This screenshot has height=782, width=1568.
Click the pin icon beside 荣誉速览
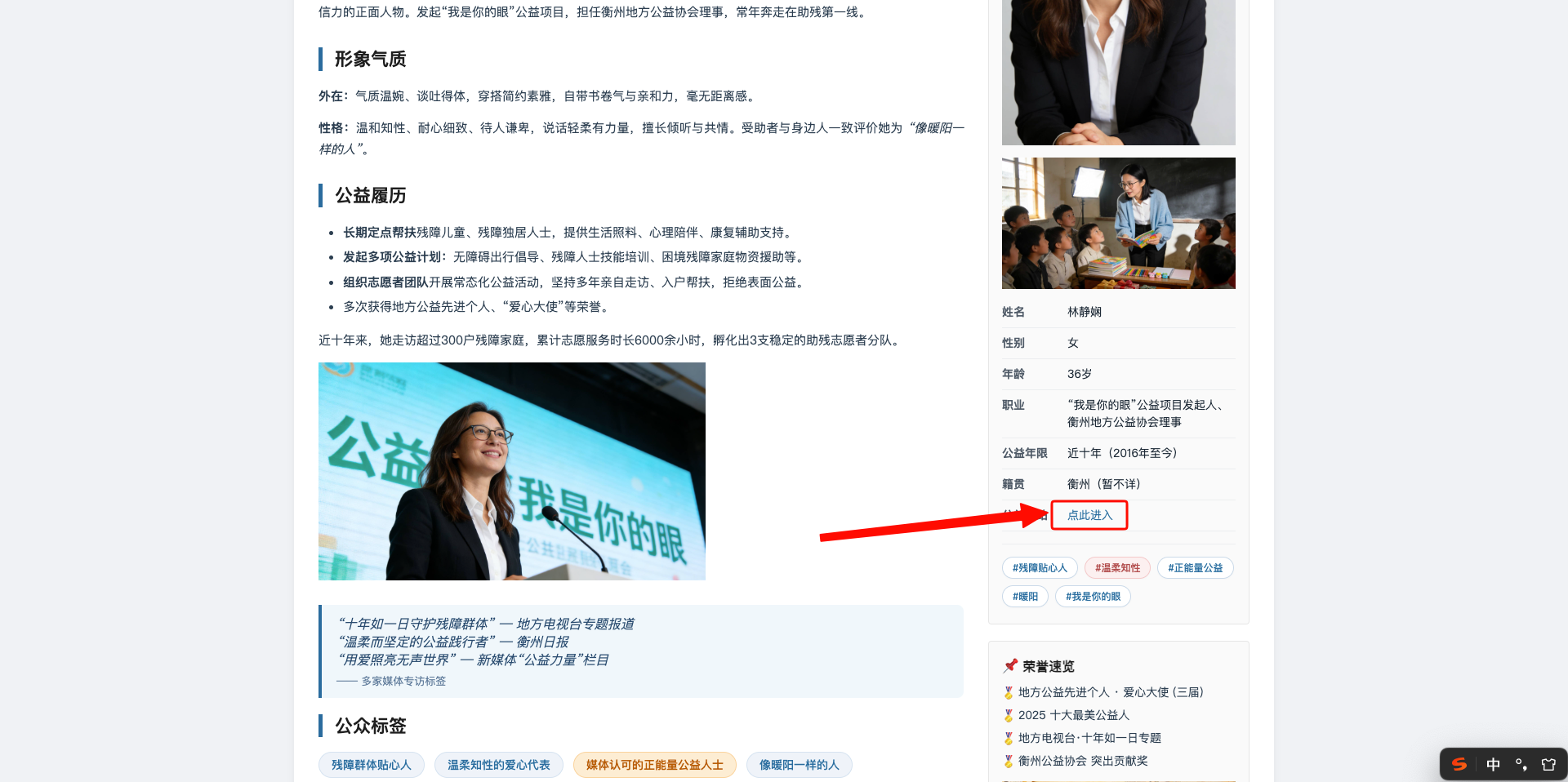pyautogui.click(x=1009, y=665)
